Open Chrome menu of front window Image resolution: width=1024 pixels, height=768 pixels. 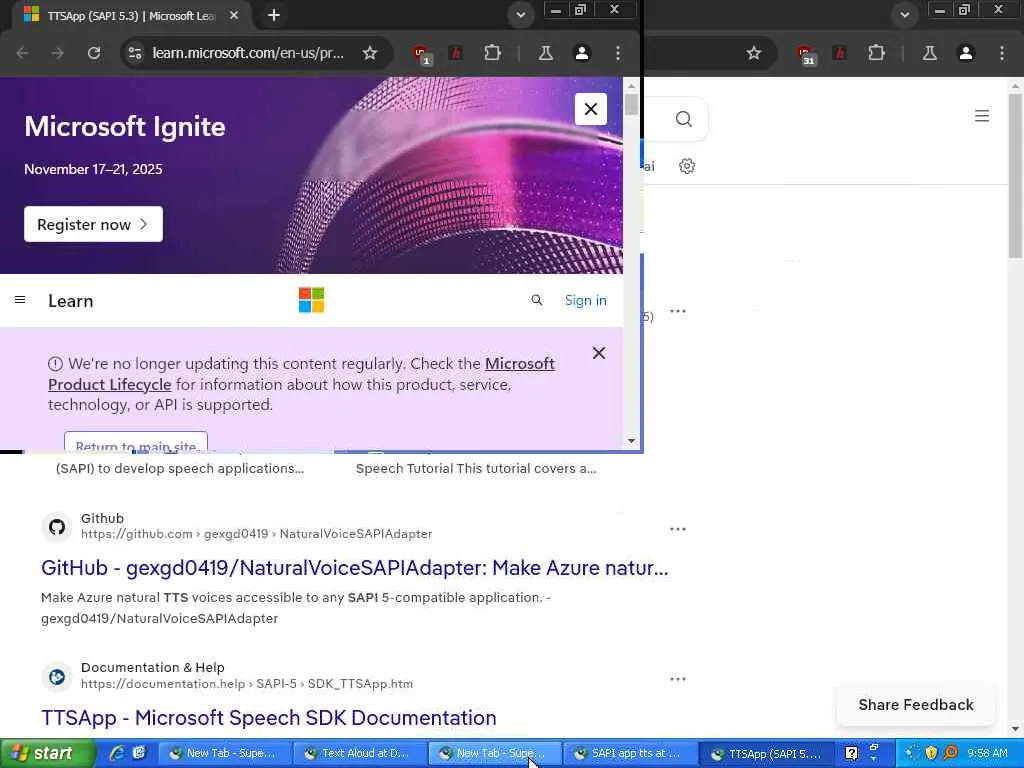tap(618, 53)
